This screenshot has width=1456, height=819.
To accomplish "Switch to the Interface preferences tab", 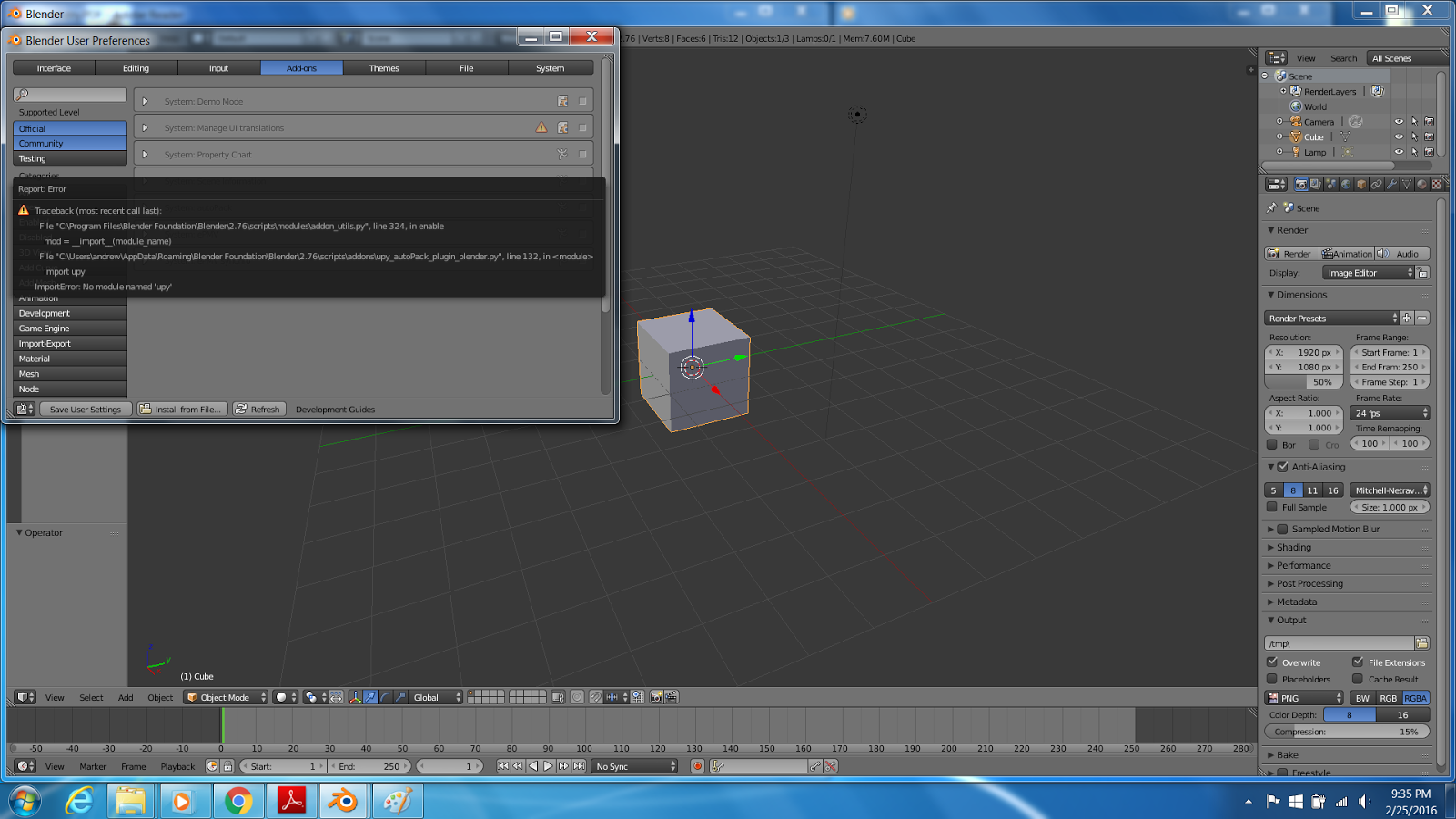I will 54,68.
